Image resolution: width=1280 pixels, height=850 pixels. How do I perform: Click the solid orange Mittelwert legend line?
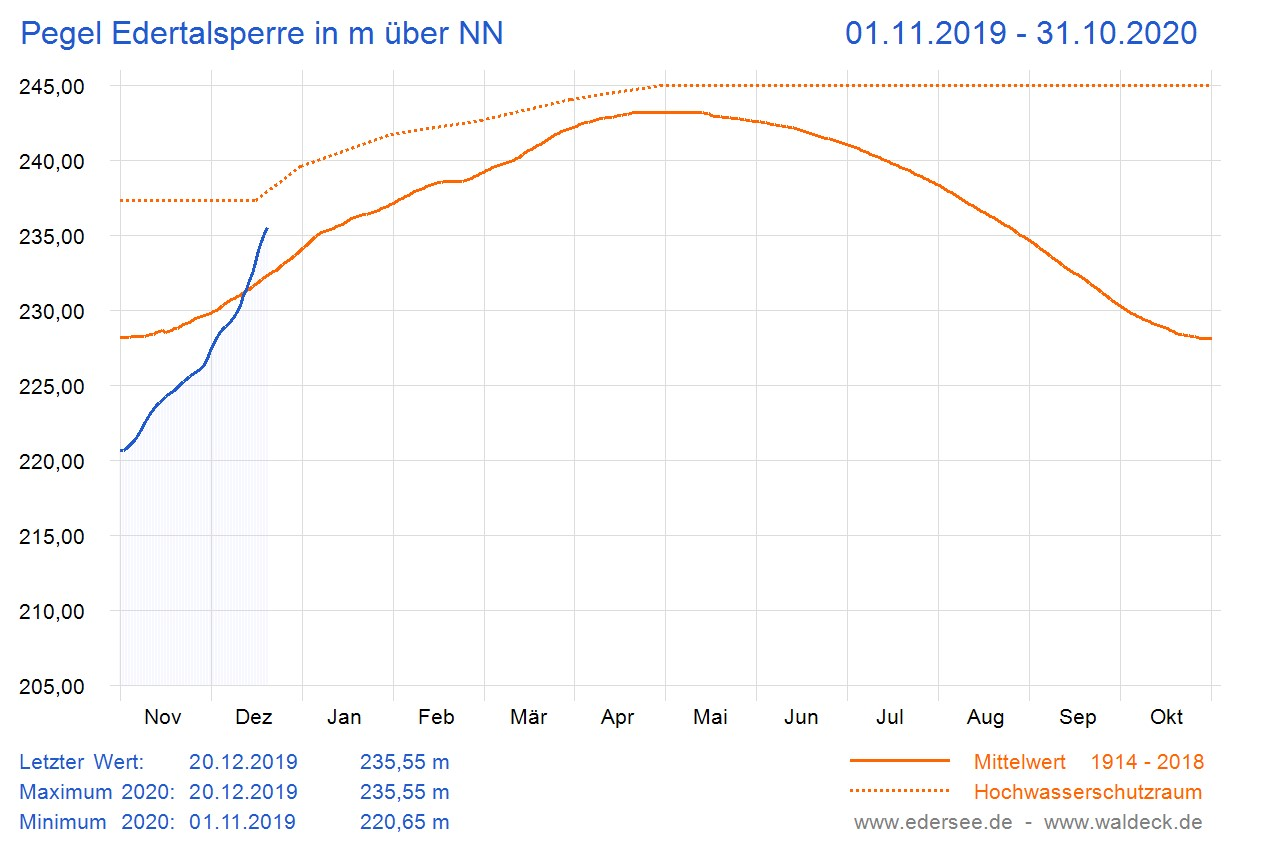pos(899,761)
